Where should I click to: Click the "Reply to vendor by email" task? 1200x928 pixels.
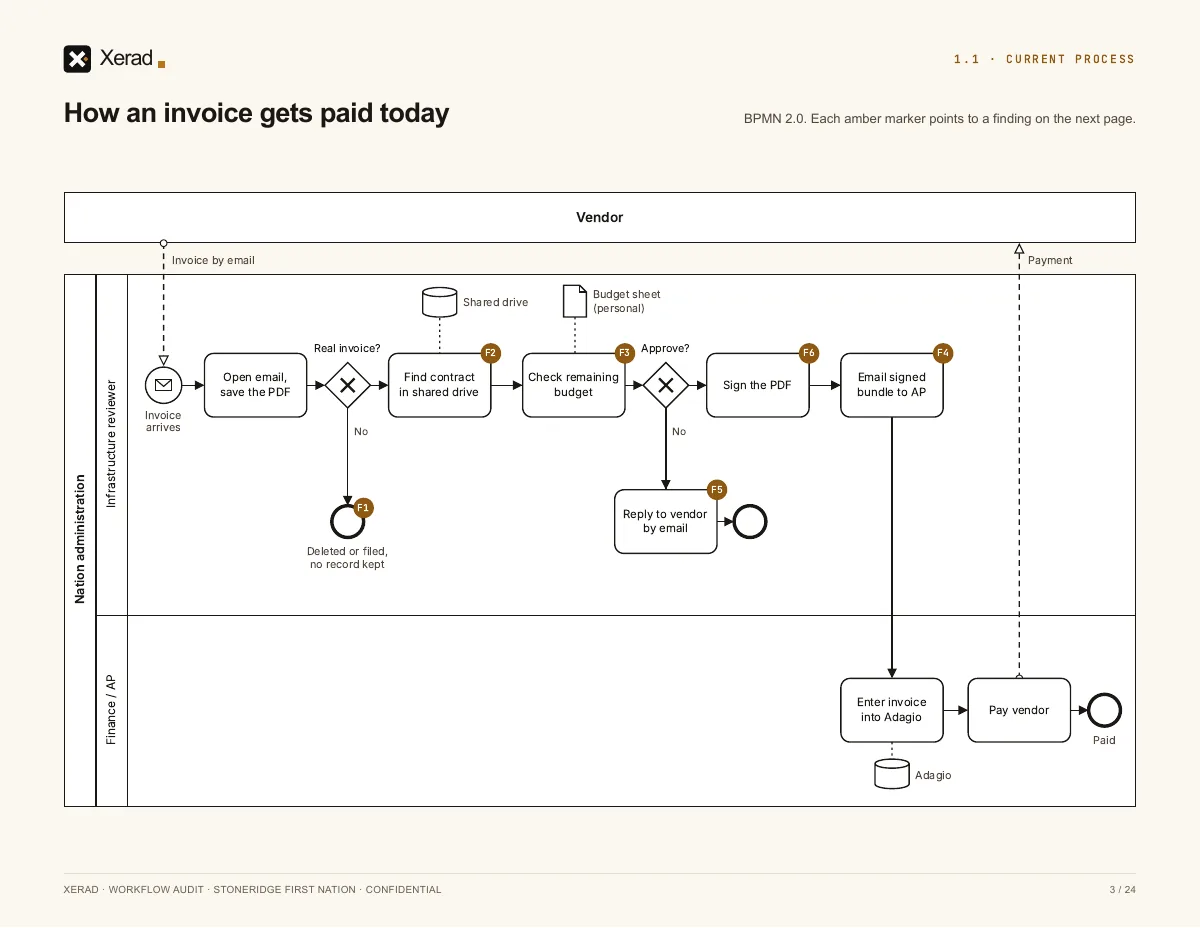click(x=665, y=521)
